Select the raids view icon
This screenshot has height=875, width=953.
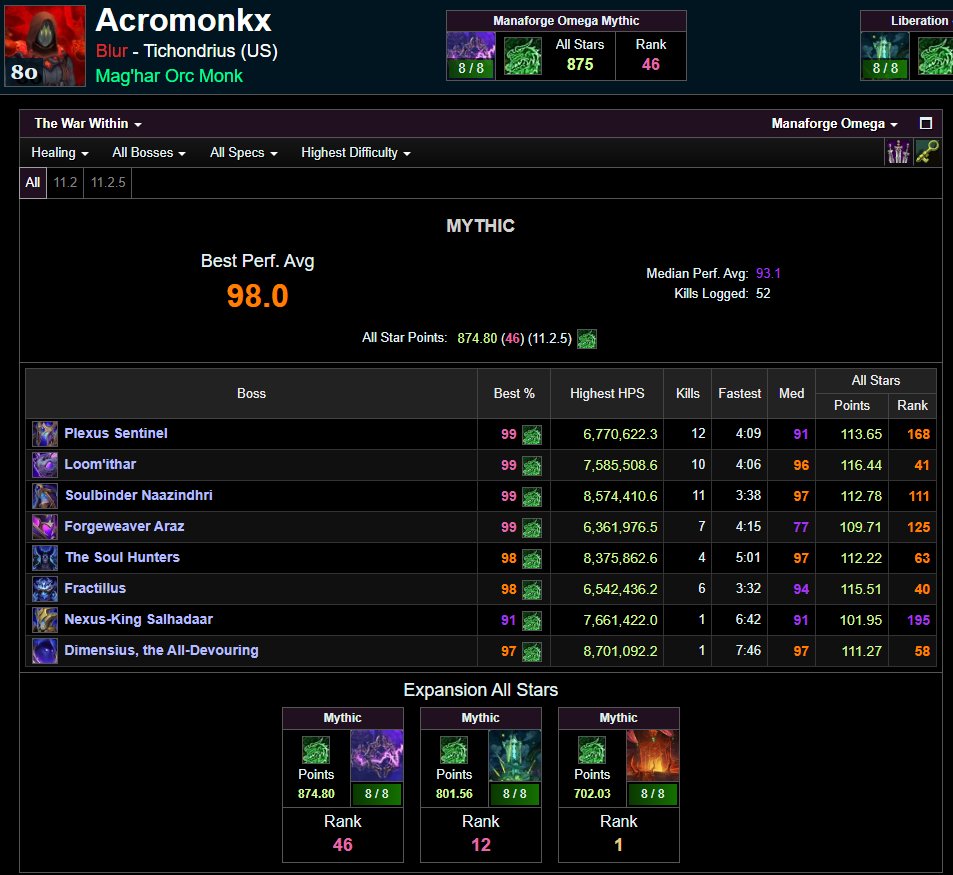click(898, 152)
